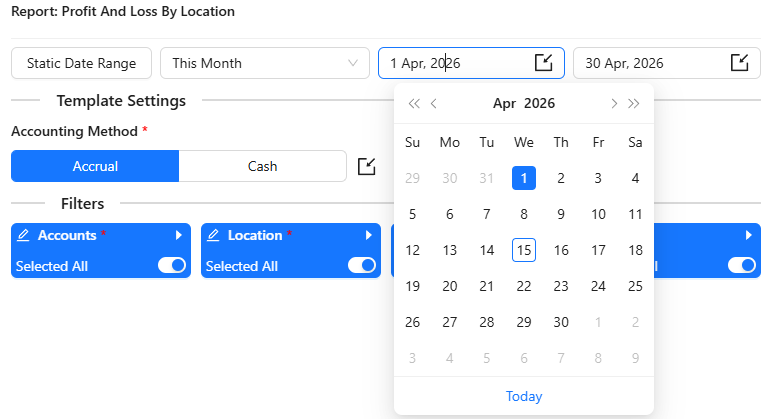Click the 2026 year label in calendar header
Image resolution: width=772 pixels, height=419 pixels.
click(539, 103)
